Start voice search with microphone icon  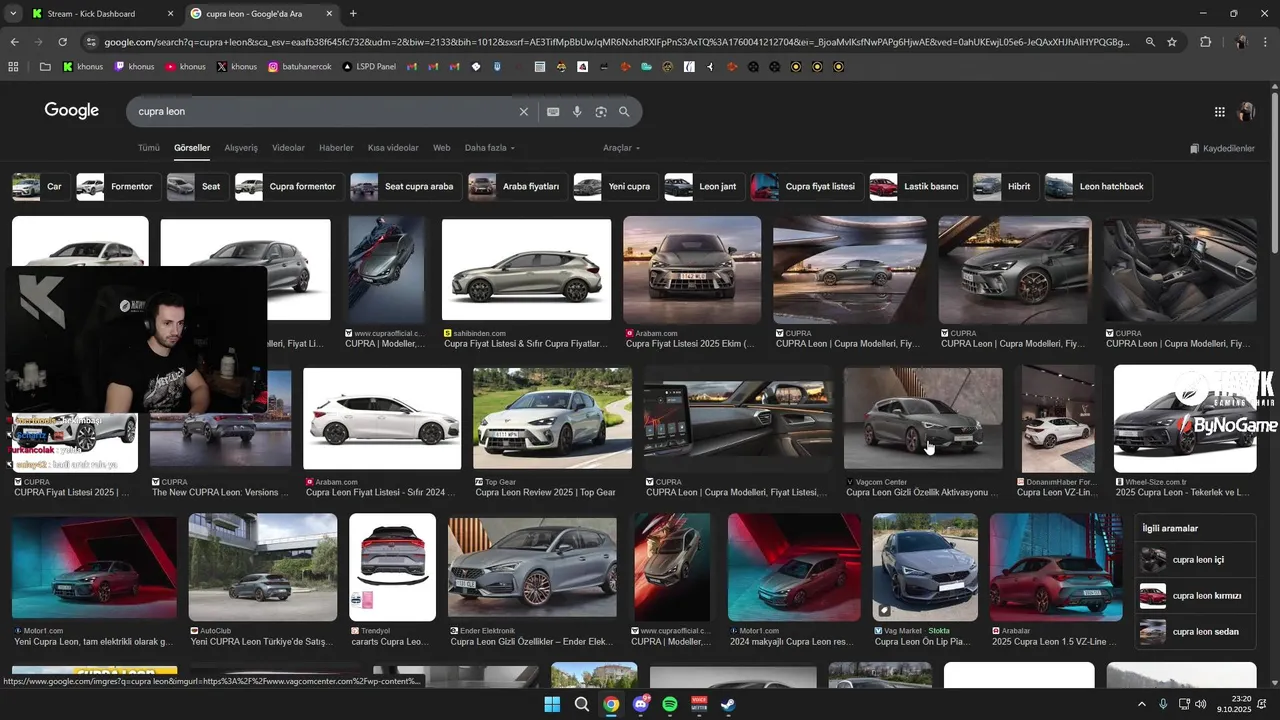[x=577, y=112]
